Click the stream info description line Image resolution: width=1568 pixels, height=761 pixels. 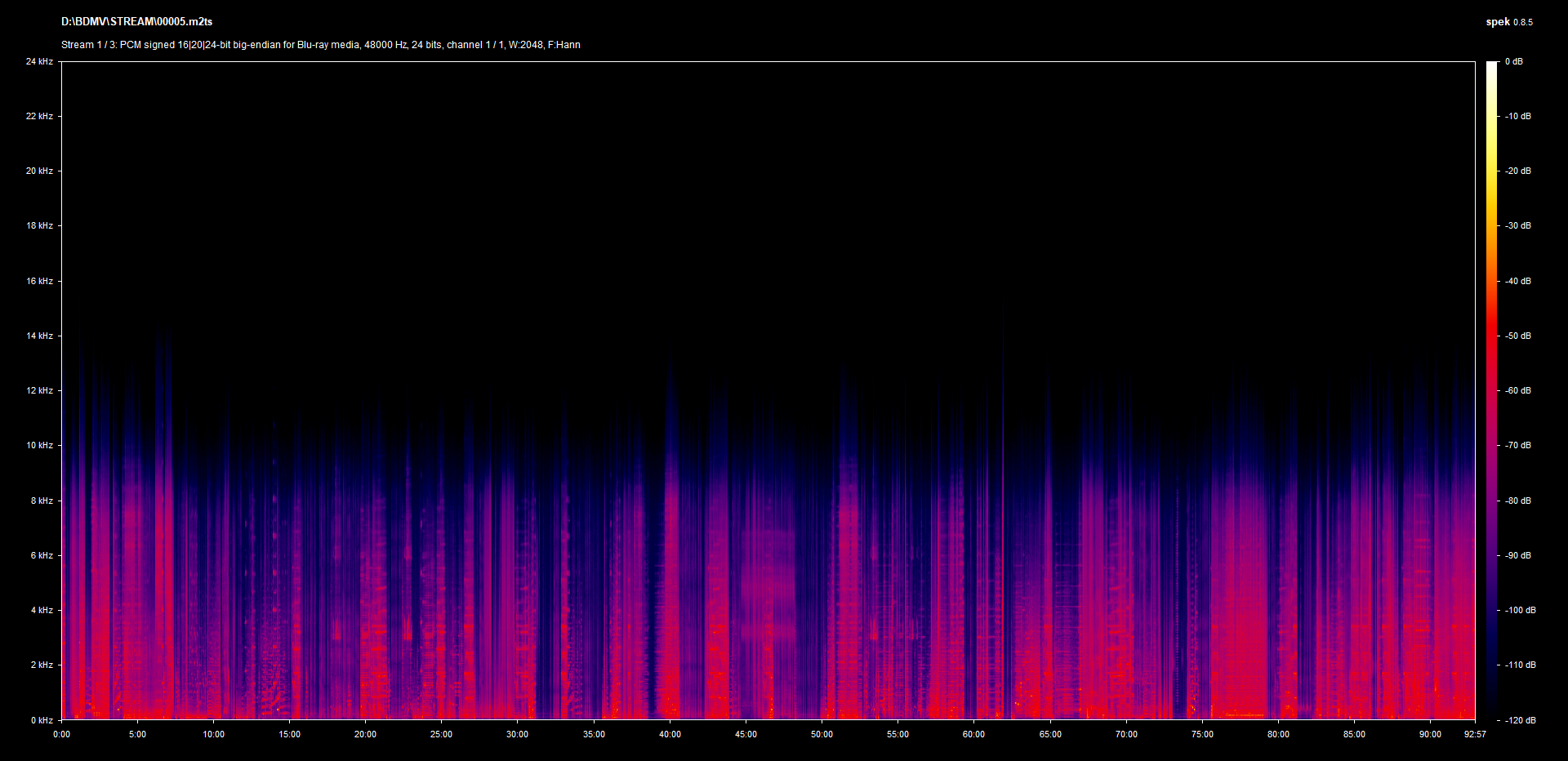click(320, 45)
